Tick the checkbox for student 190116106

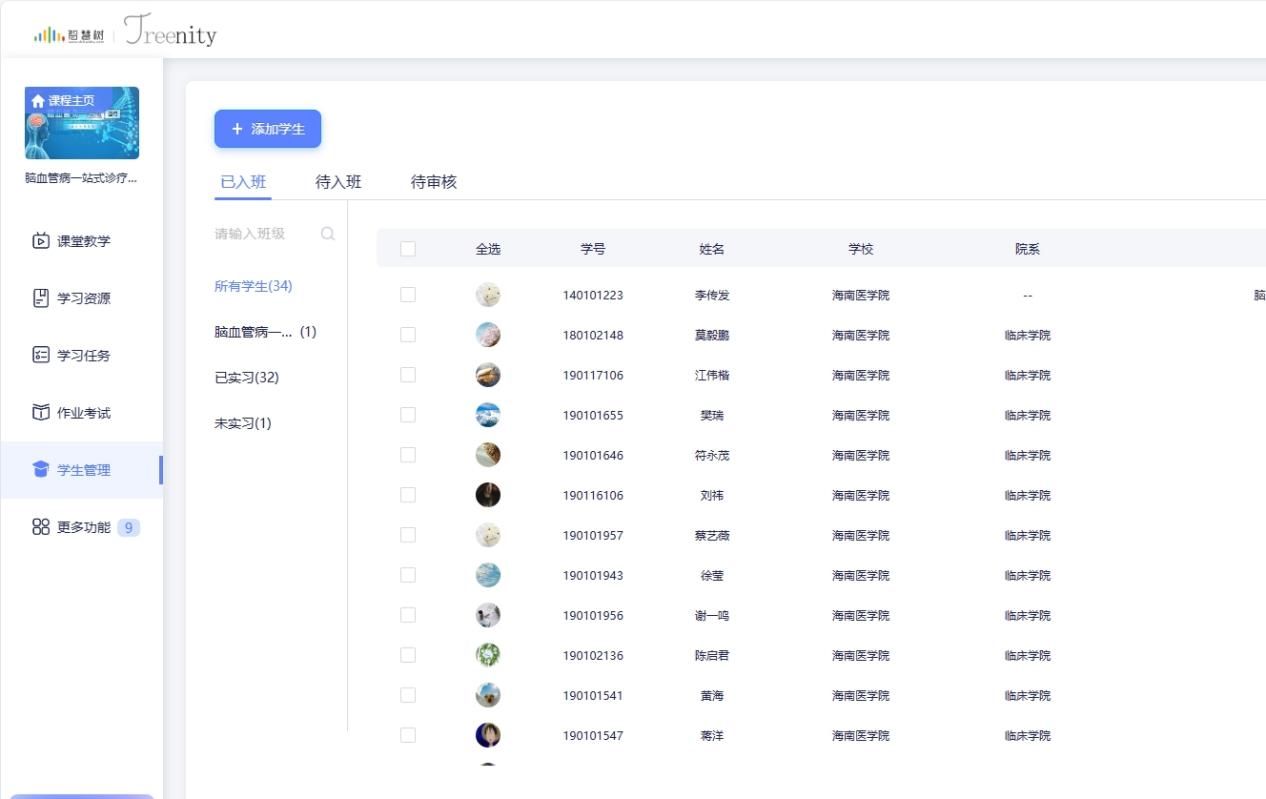click(408, 495)
